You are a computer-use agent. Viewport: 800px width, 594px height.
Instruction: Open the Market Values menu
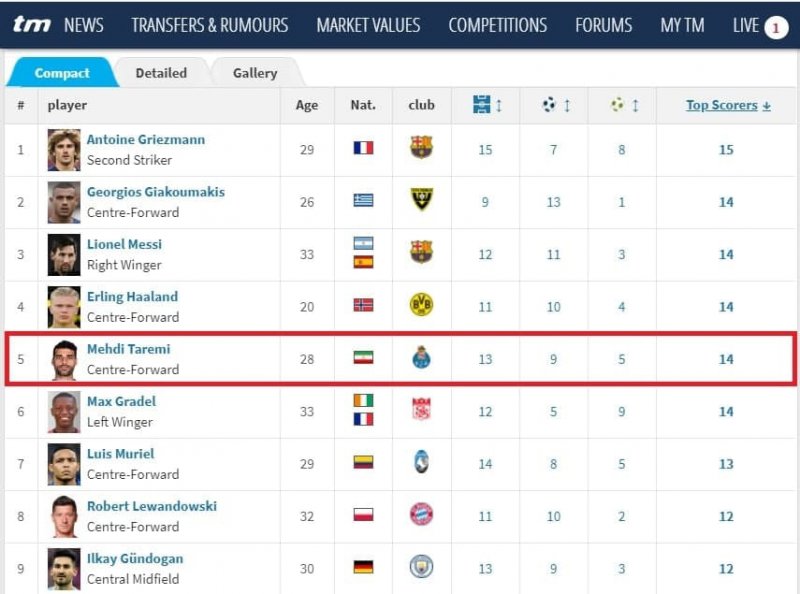368,25
